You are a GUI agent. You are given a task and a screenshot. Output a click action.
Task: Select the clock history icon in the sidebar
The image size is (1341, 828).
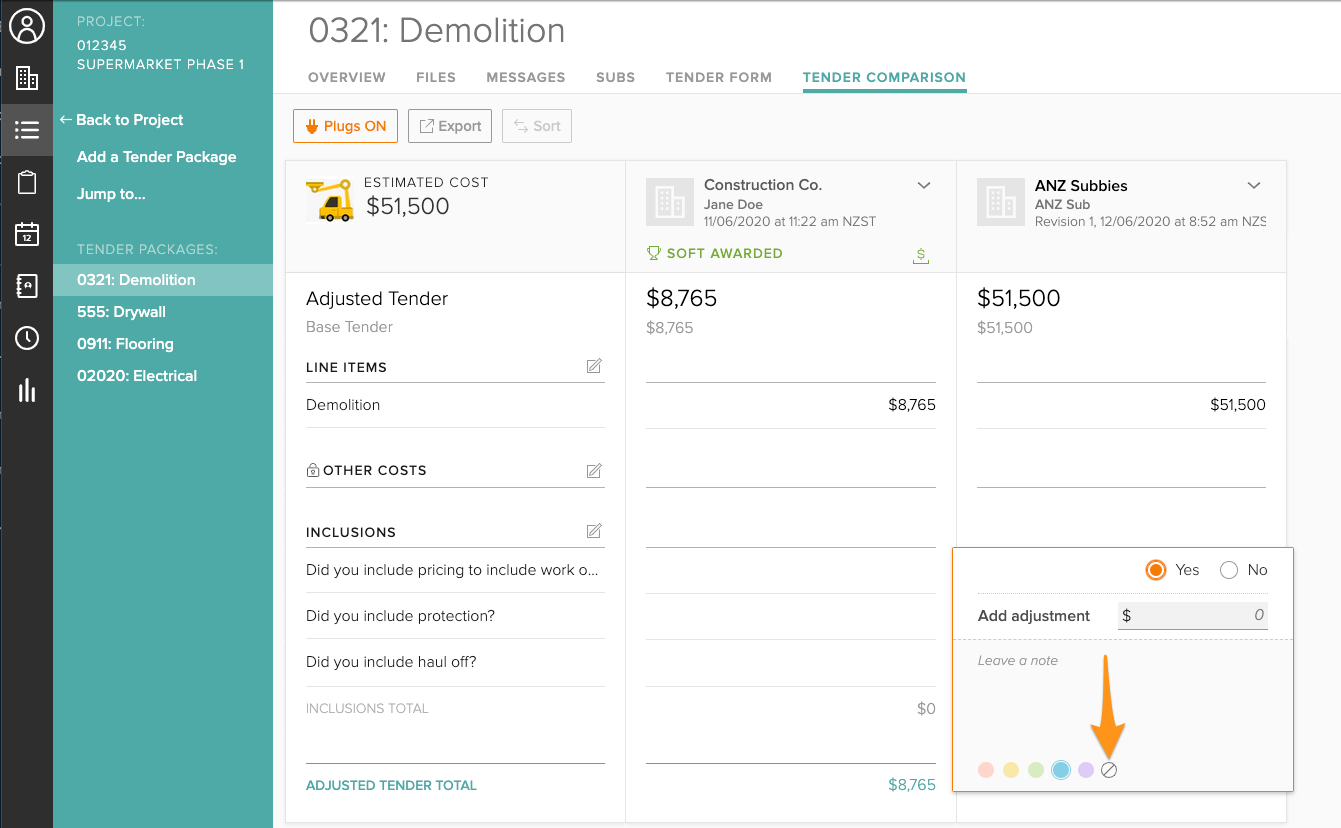point(26,338)
